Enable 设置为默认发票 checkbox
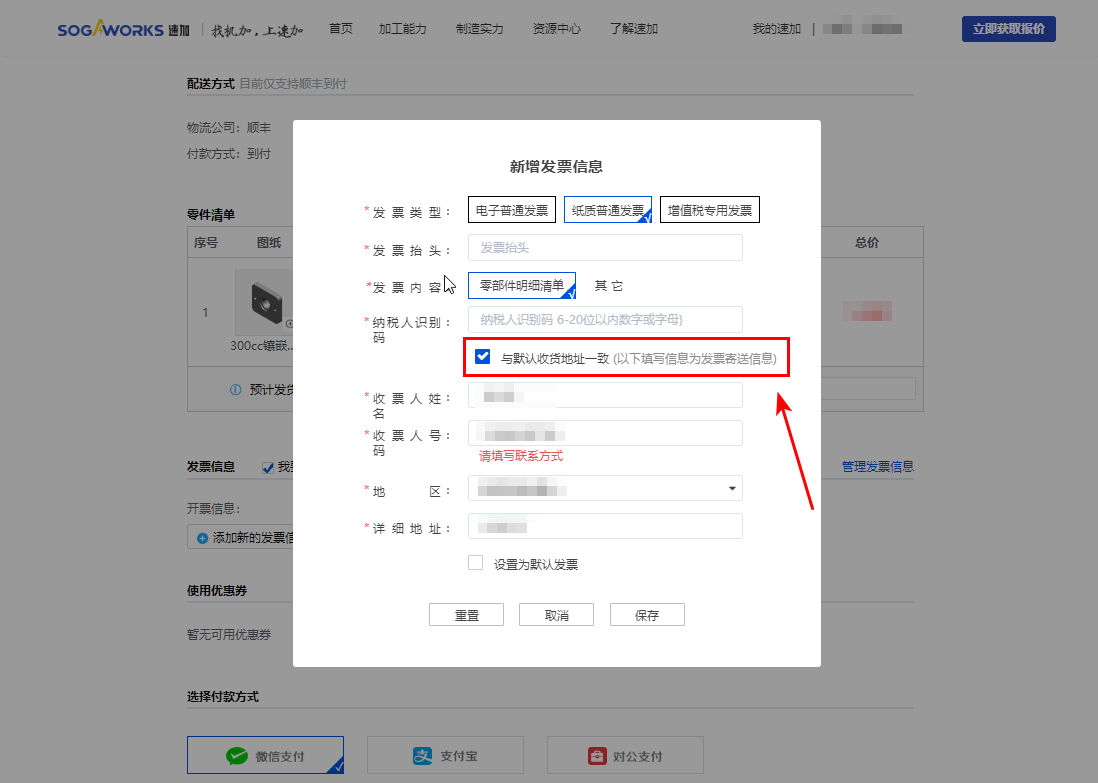 (x=476, y=563)
